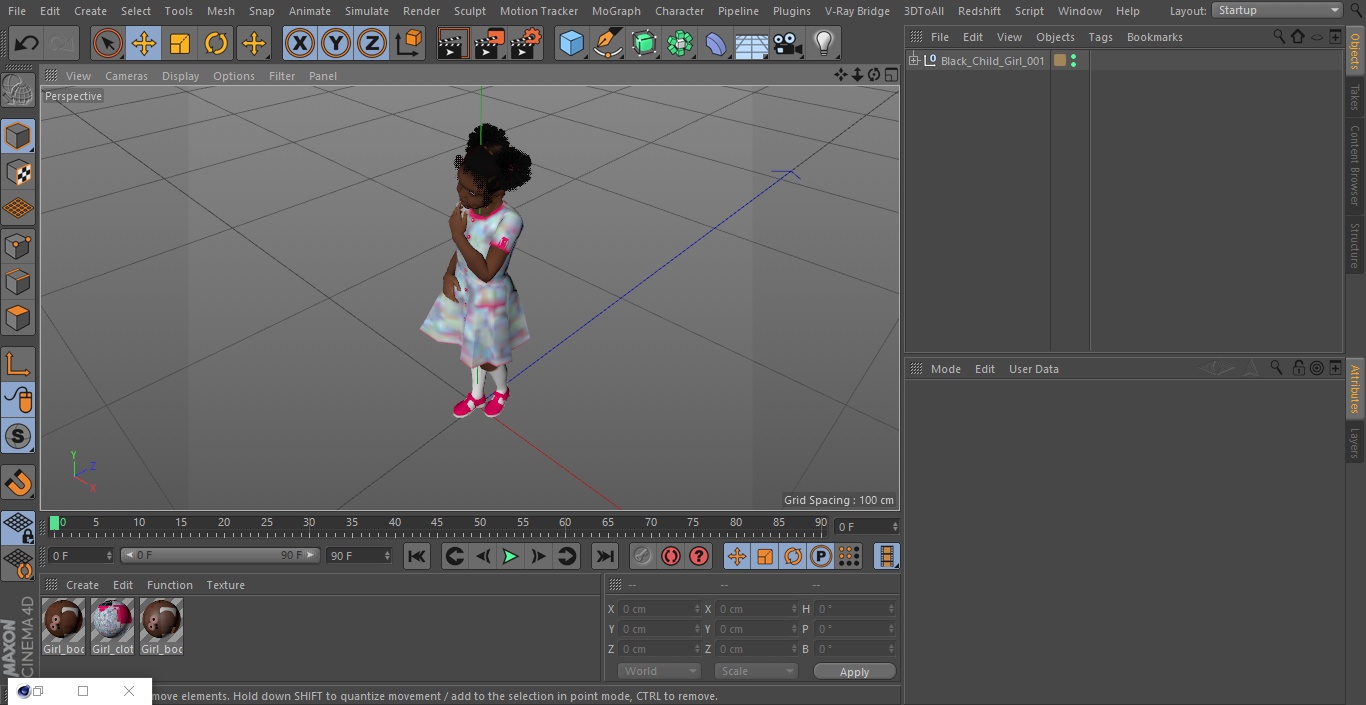Switch to Model mode
Viewport: 1366px width, 705px height.
coord(18,136)
